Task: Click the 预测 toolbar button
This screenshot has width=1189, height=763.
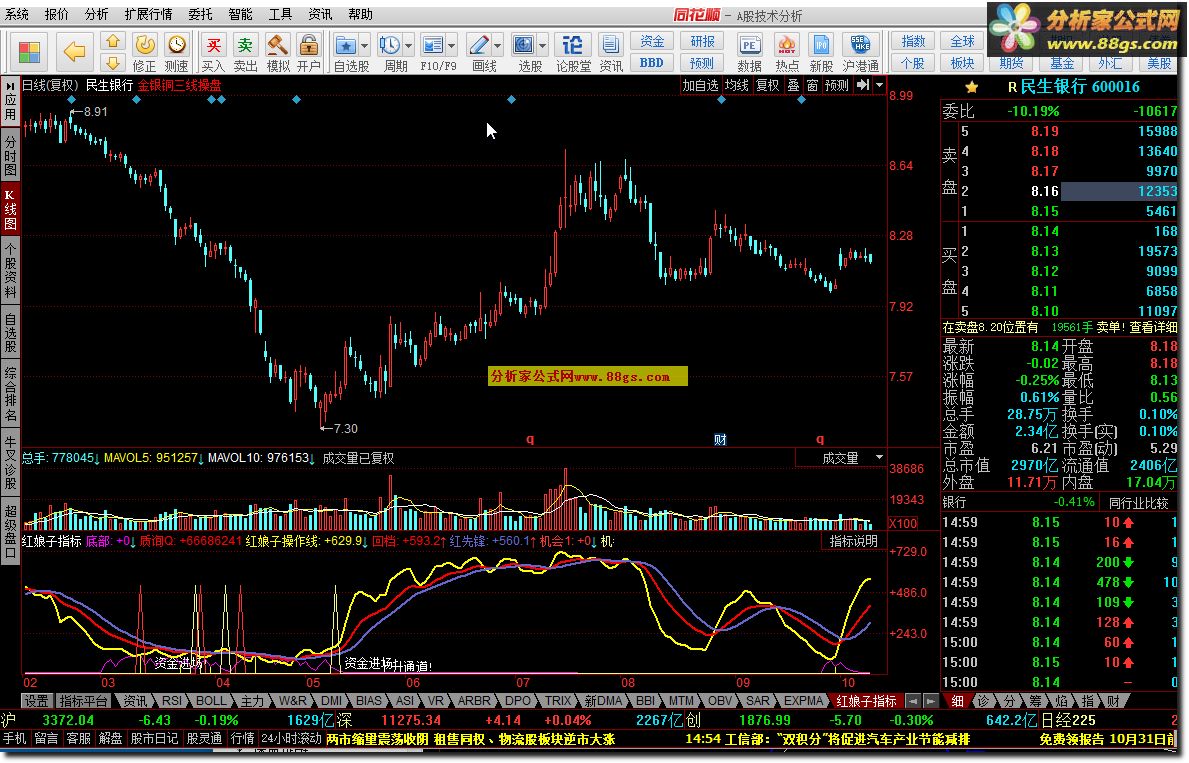Action: coord(701,63)
